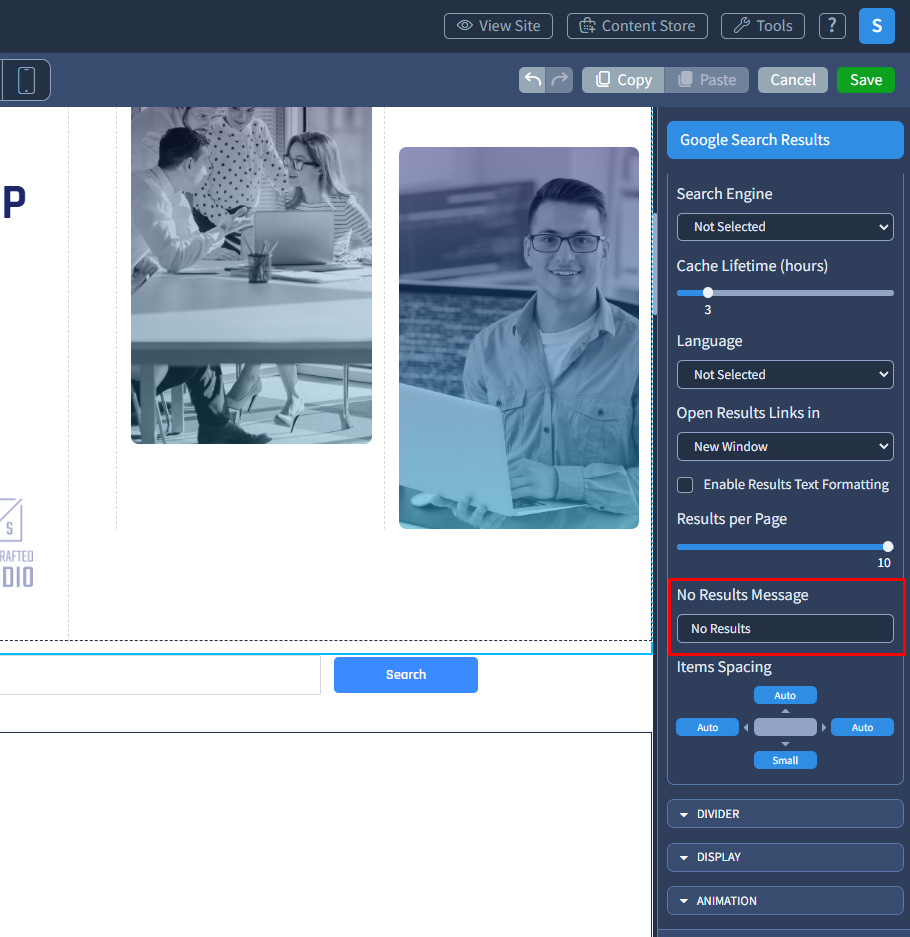Open the Search Engine dropdown

point(785,227)
